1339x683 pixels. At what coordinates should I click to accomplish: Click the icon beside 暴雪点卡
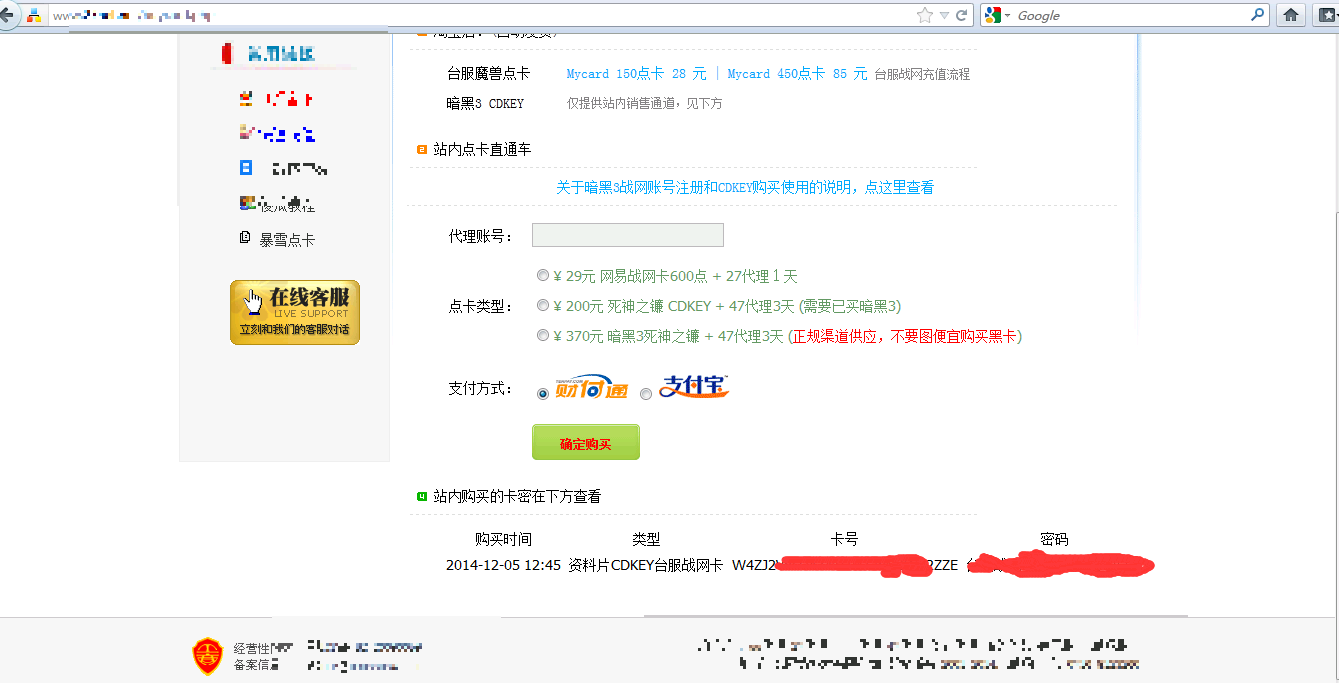point(245,238)
